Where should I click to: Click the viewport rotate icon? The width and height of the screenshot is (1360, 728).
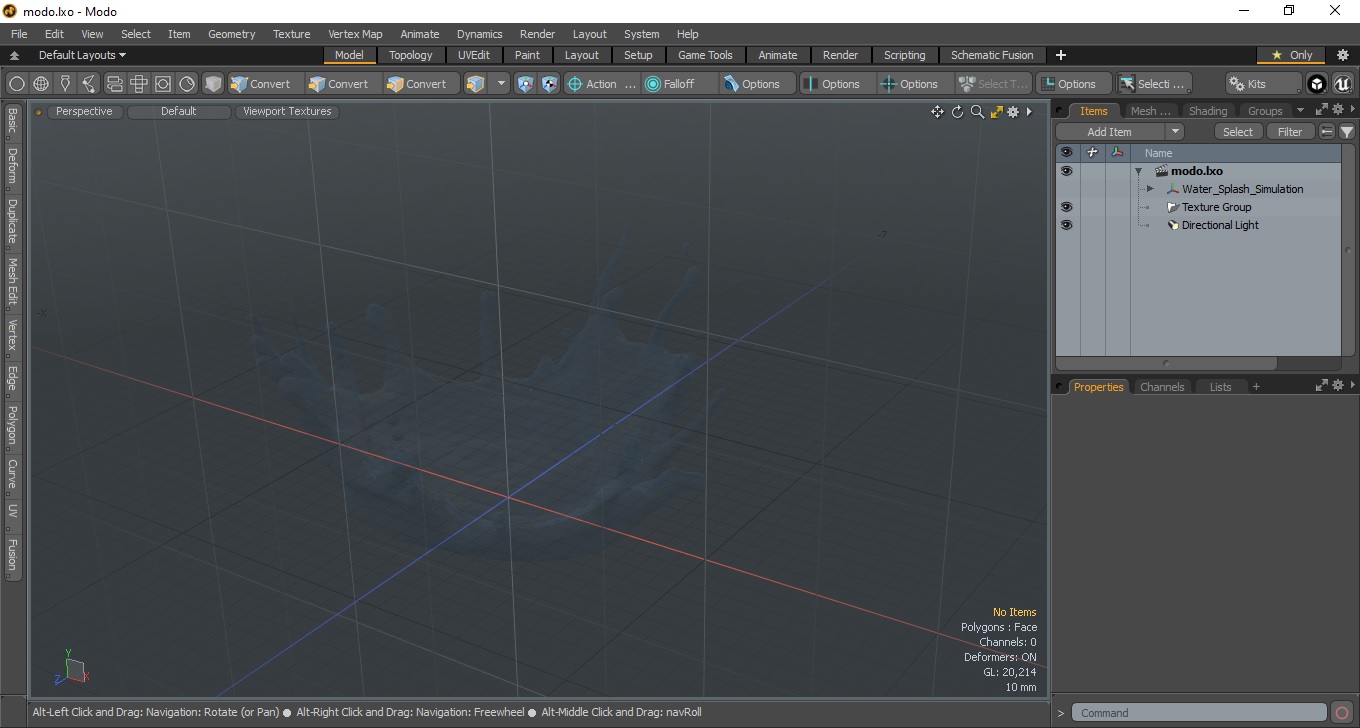click(x=957, y=112)
